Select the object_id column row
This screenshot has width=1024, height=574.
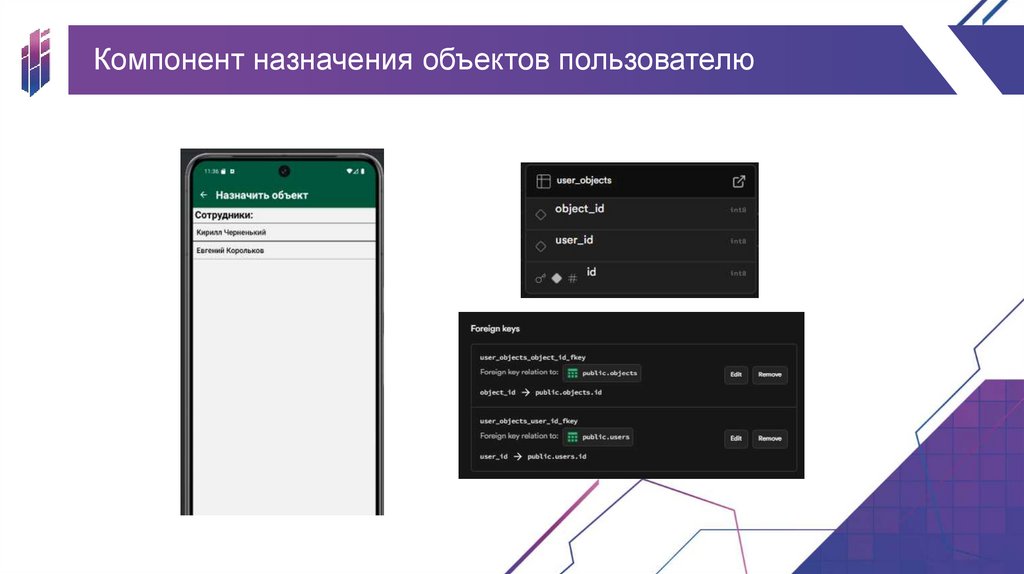click(x=640, y=213)
